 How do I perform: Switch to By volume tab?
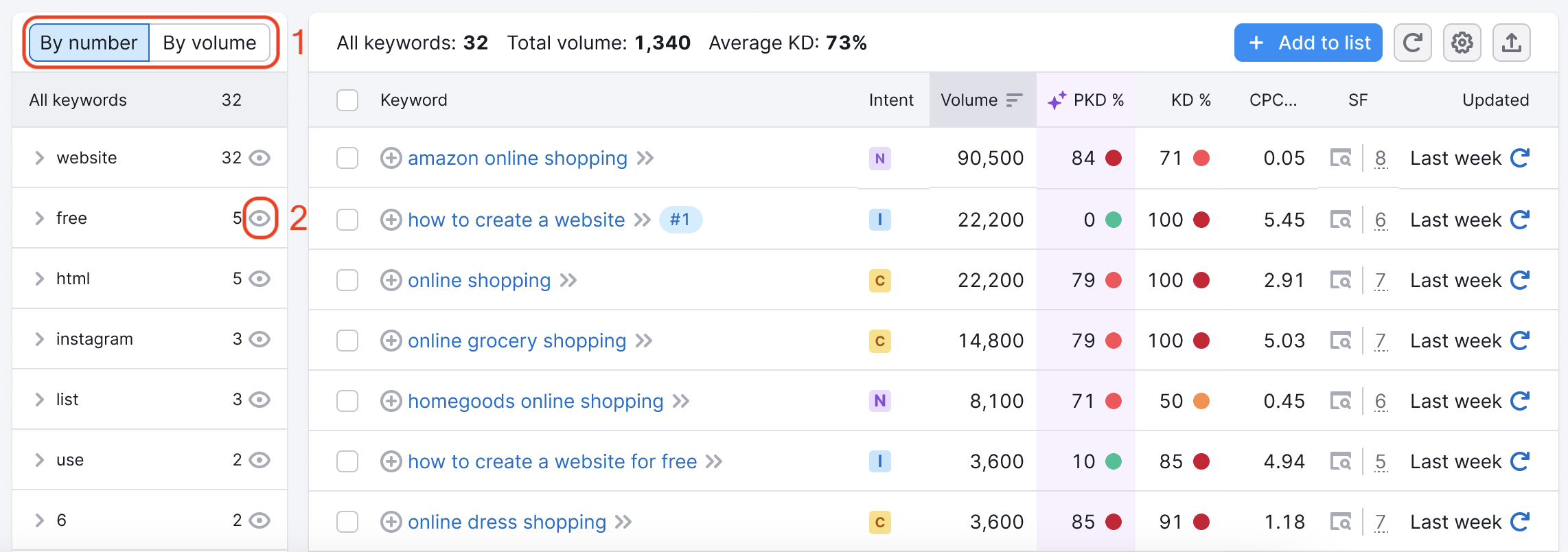pos(209,43)
